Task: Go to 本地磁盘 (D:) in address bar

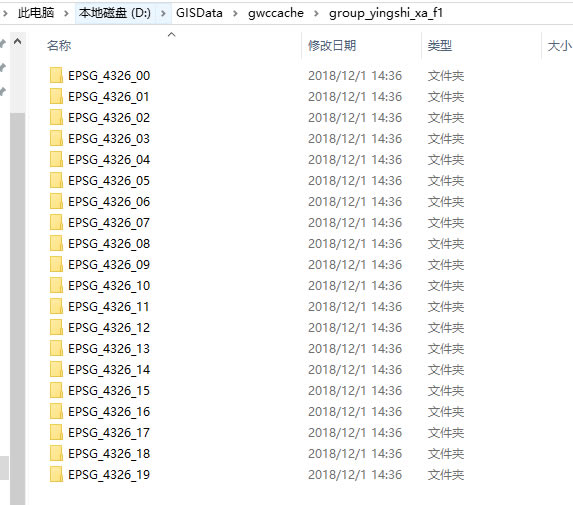Action: [x=115, y=13]
